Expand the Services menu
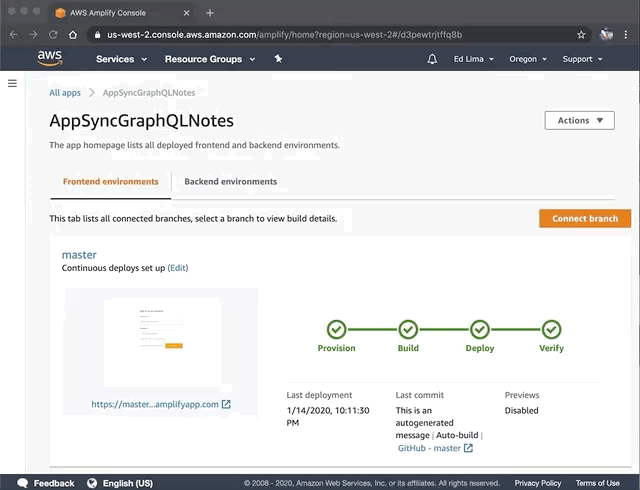 coord(121,59)
